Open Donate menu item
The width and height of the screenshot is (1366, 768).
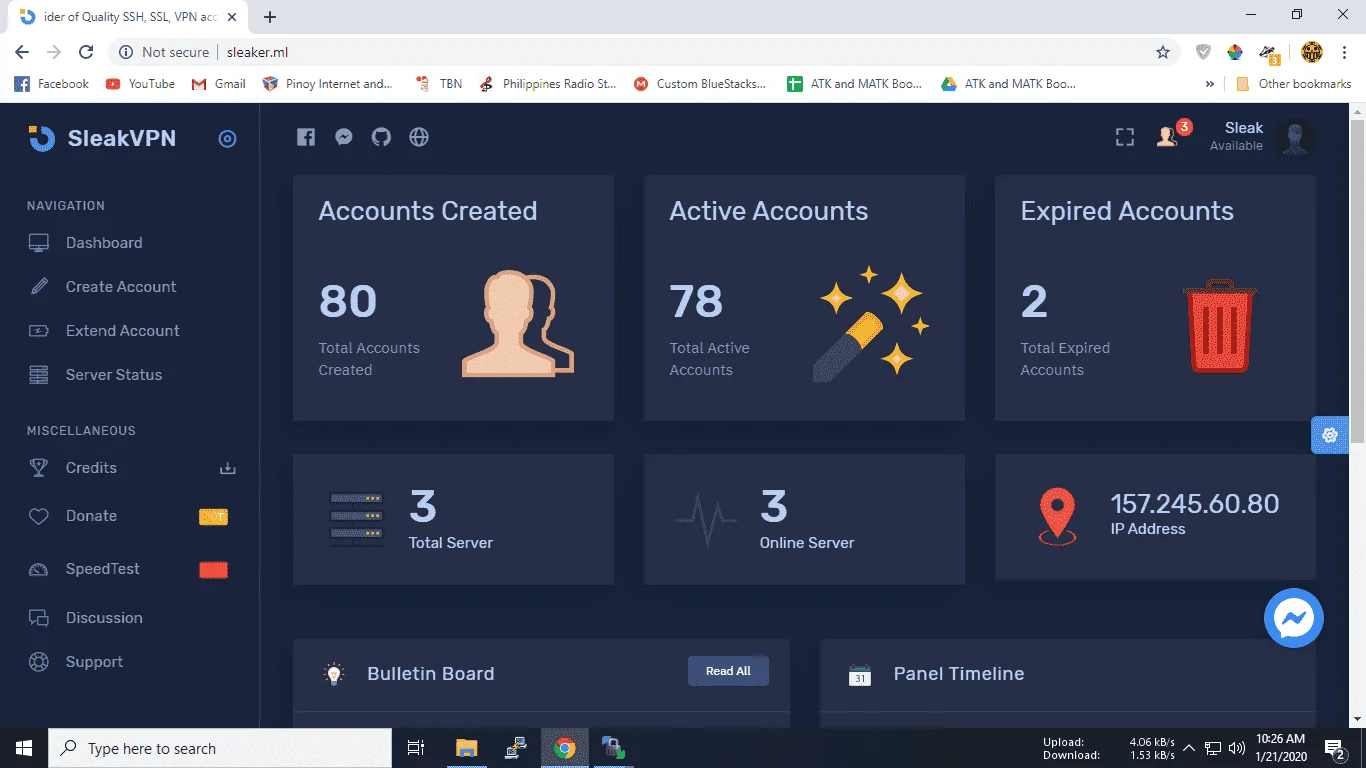[91, 516]
